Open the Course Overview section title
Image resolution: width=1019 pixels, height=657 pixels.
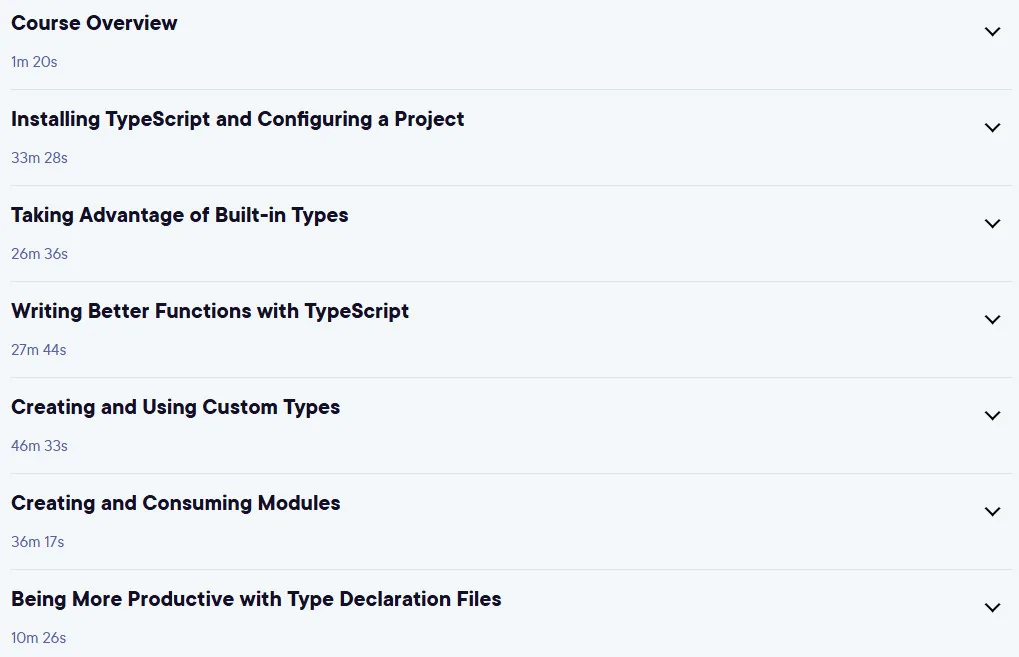[x=94, y=23]
